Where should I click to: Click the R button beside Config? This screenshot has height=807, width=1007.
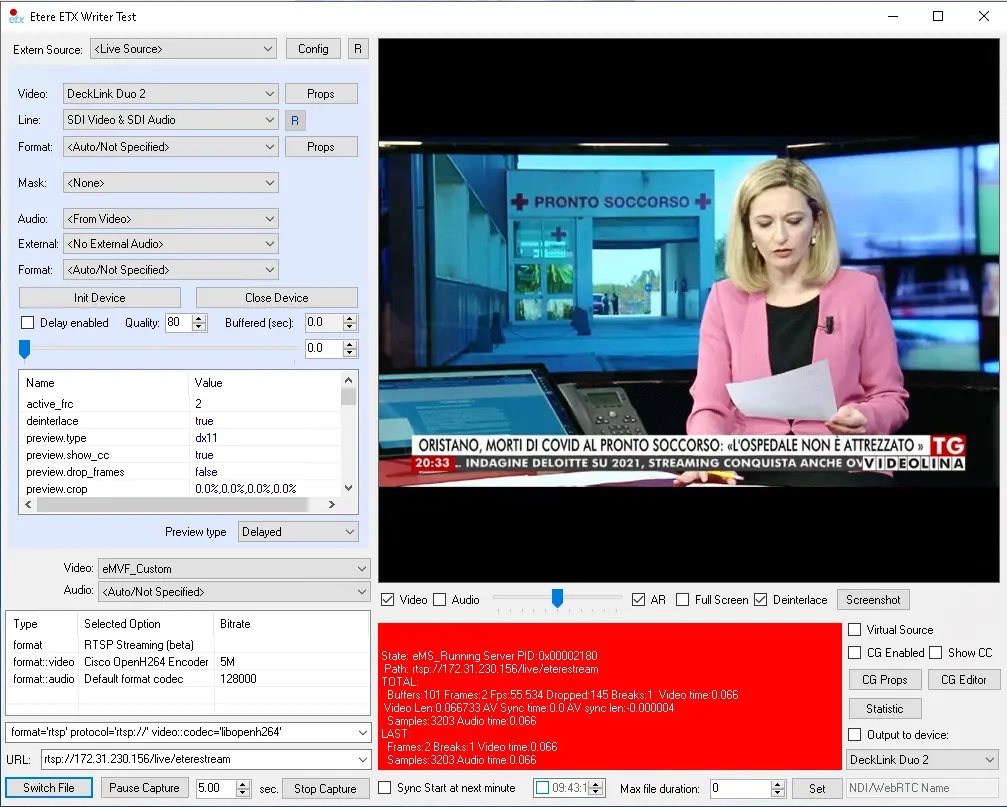click(x=358, y=49)
